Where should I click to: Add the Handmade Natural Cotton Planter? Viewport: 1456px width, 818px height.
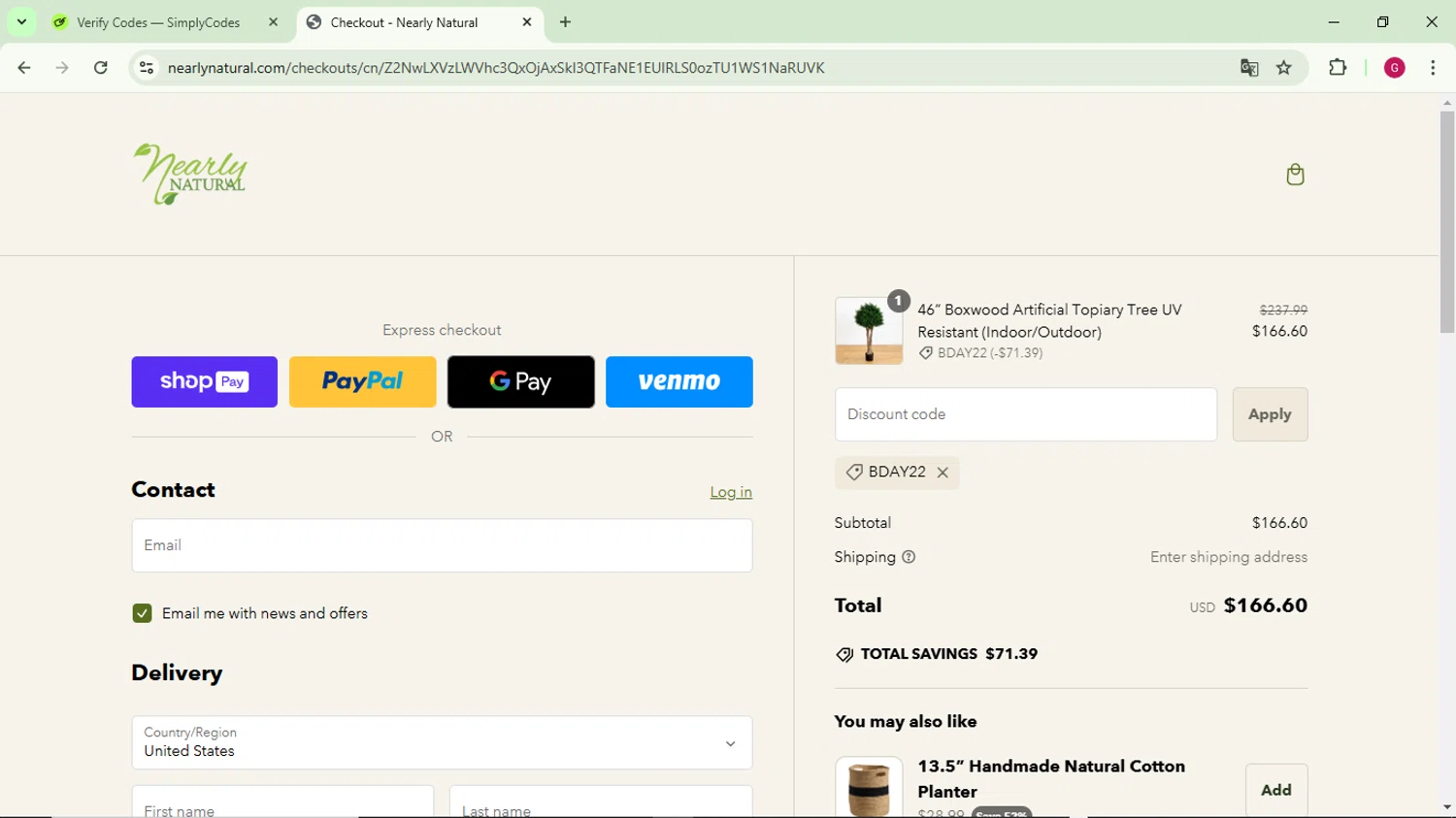click(x=1276, y=790)
